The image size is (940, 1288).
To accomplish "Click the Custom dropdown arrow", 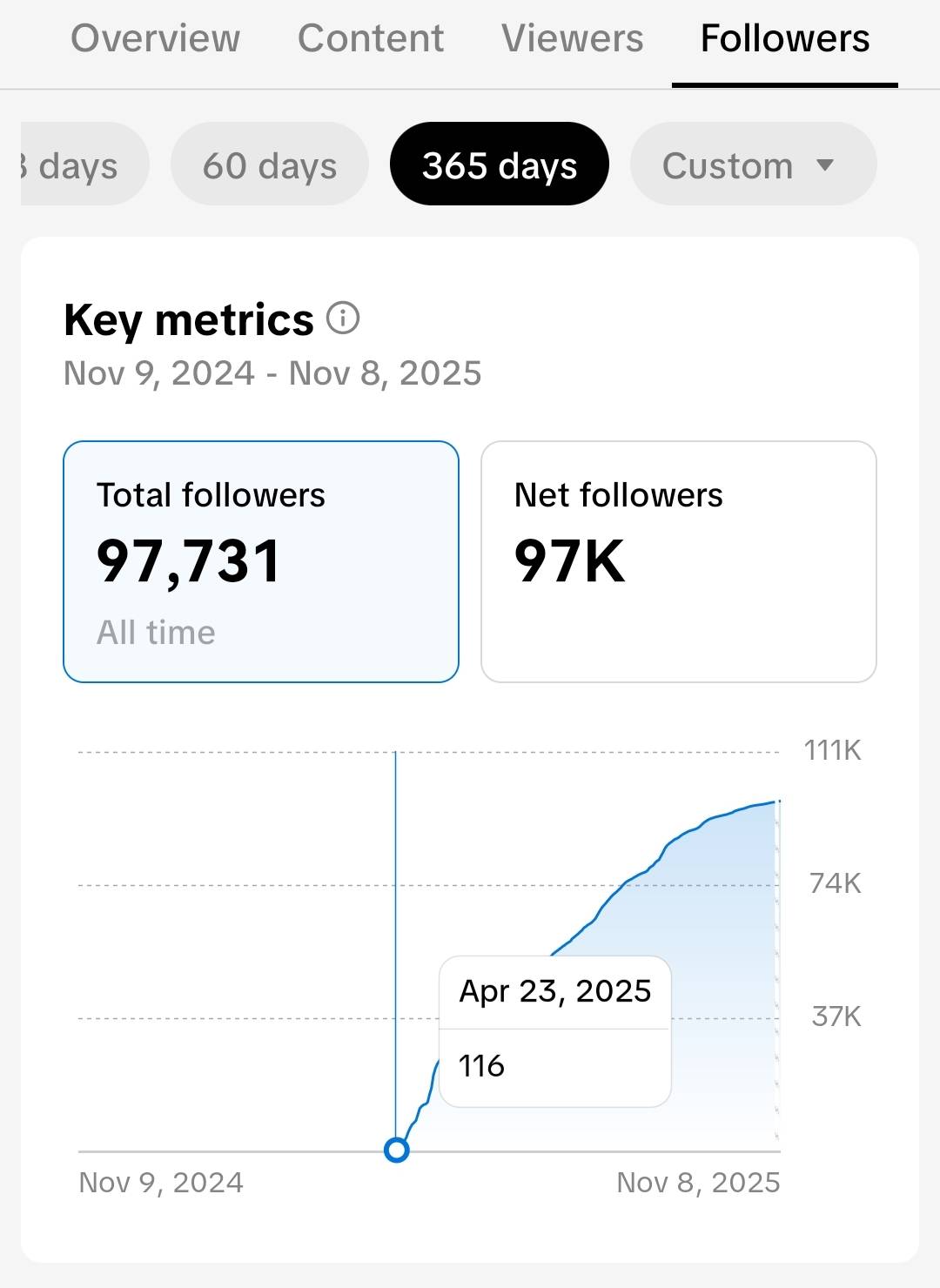I will coord(825,164).
